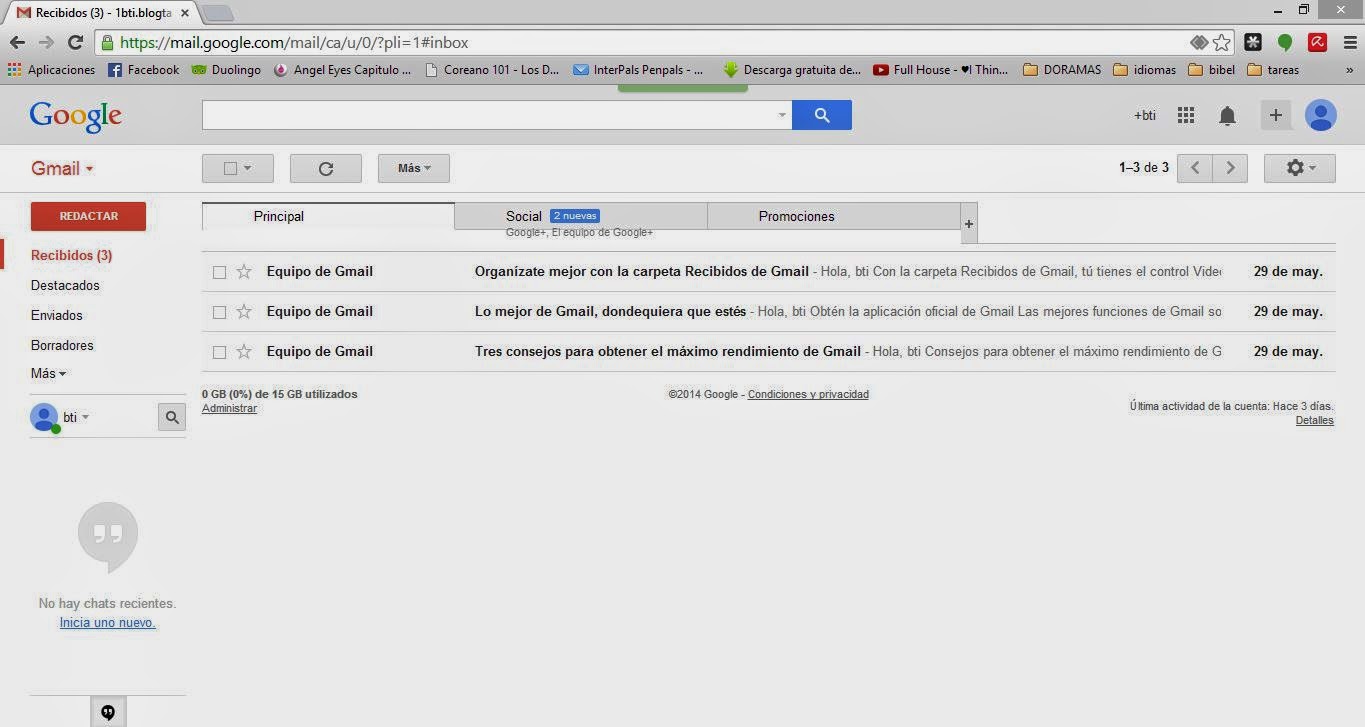1365x727 pixels.
Task: Go to newer messages arrow
Action: pos(1195,168)
